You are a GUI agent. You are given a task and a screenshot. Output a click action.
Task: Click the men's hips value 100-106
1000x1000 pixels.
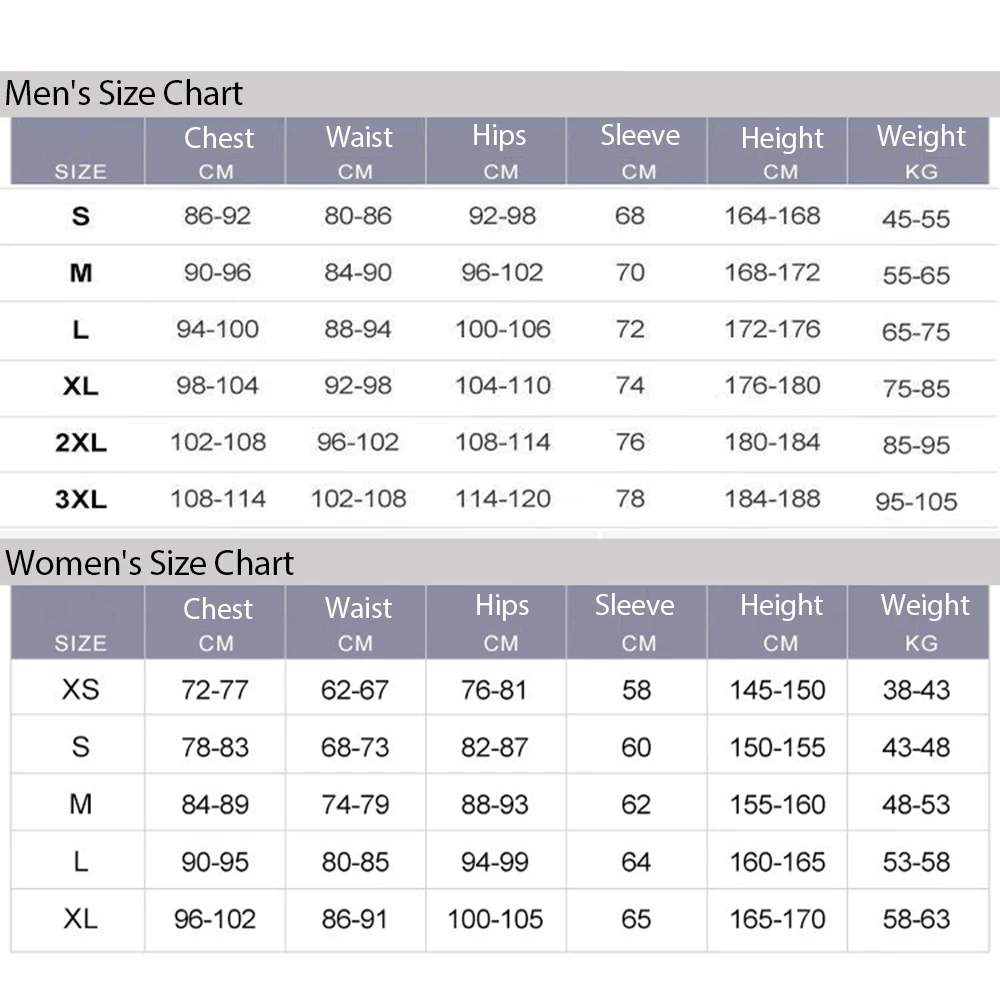pos(503,329)
